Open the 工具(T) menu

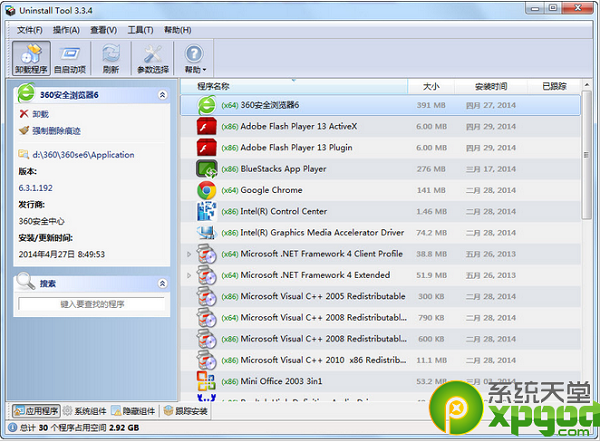click(x=140, y=30)
